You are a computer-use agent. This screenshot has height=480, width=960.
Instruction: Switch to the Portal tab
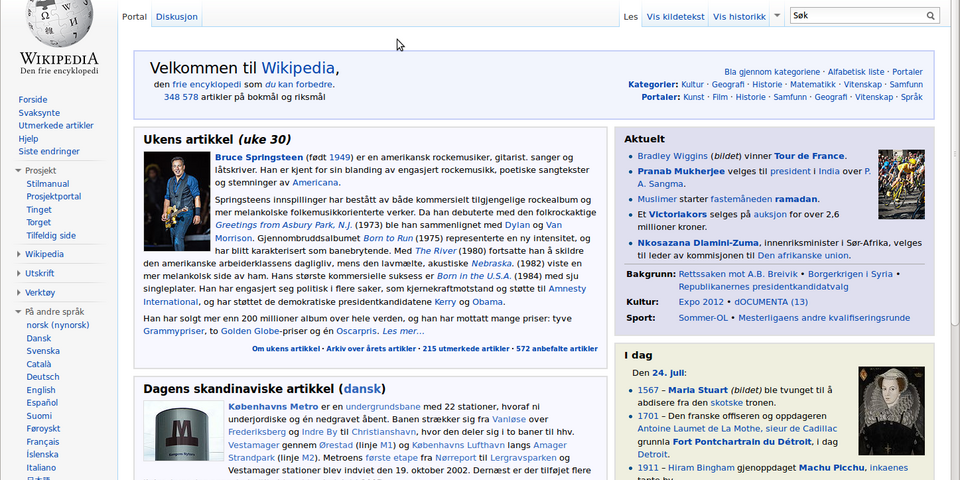(x=134, y=17)
